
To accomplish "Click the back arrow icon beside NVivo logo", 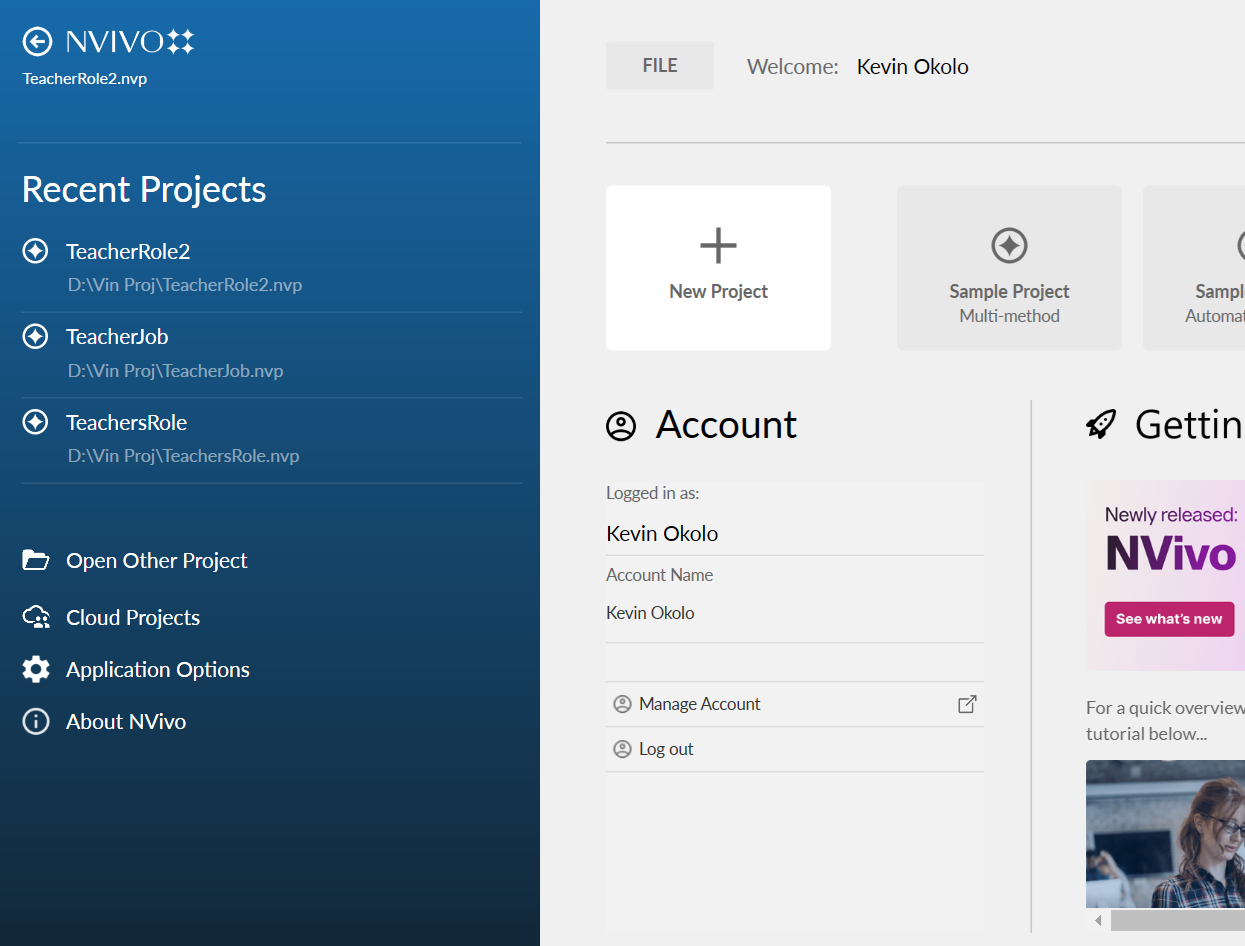I will 37,41.
